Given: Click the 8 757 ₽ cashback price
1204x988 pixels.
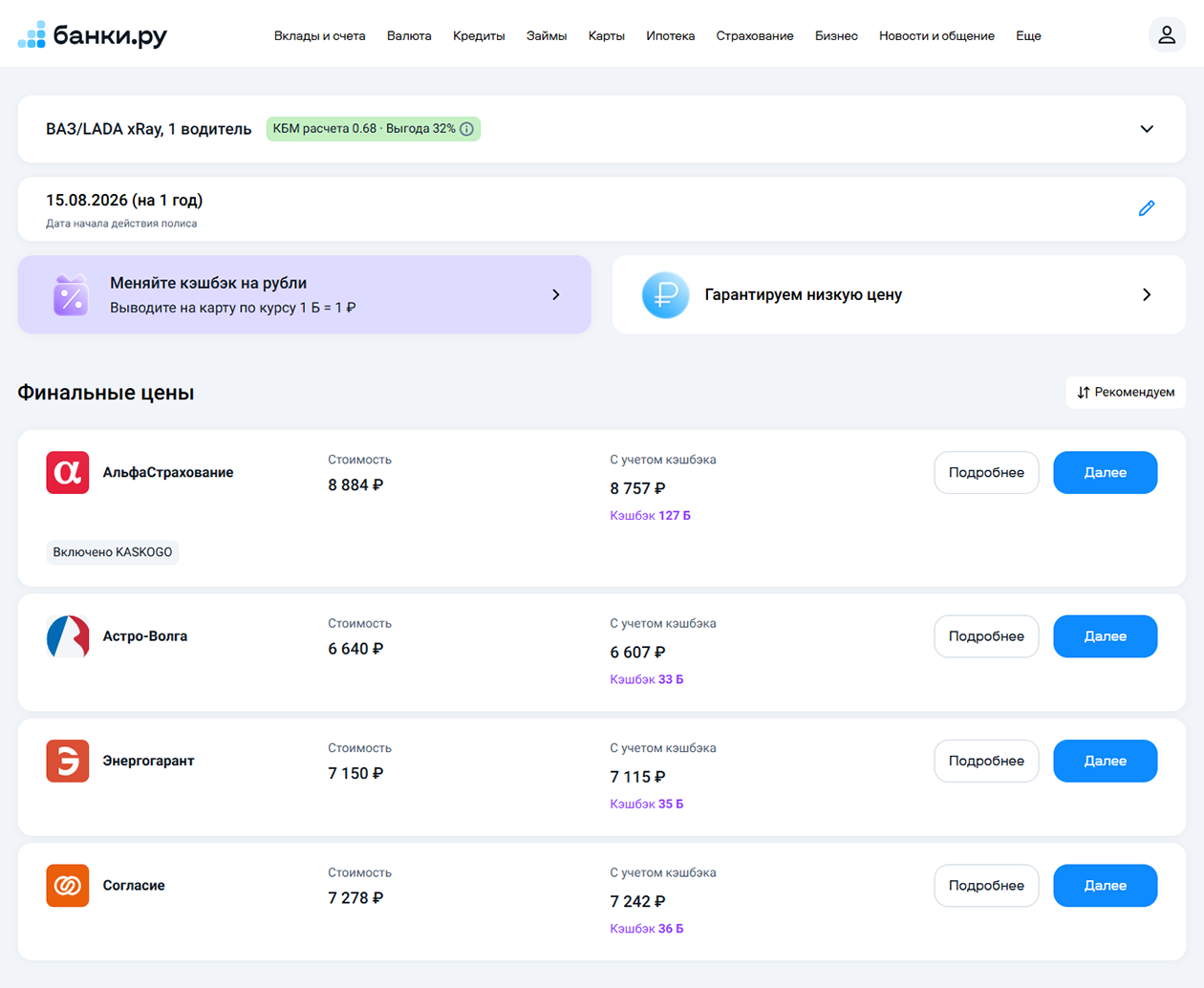Looking at the screenshot, I should pos(637,489).
